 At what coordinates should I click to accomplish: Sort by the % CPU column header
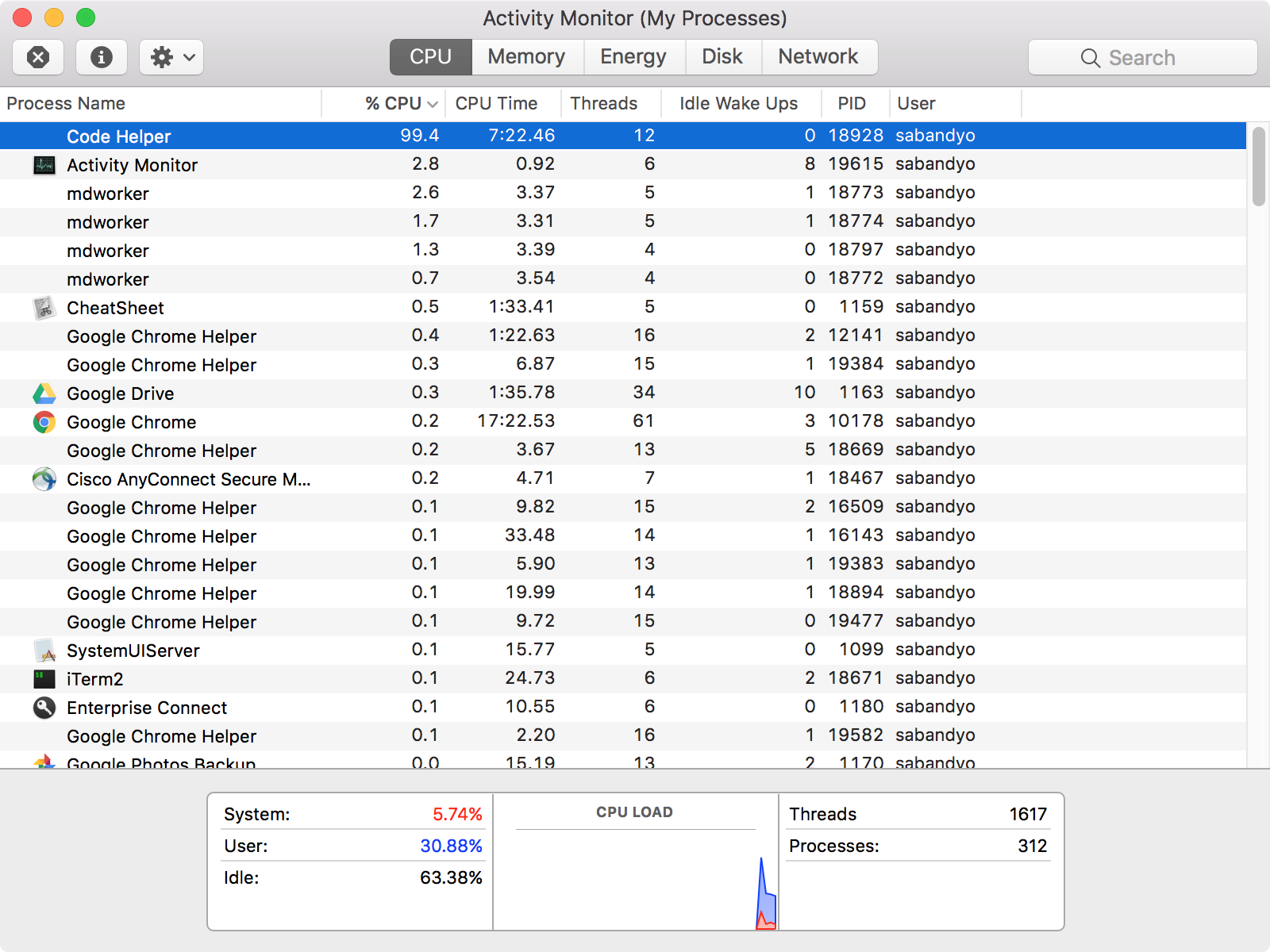tap(385, 104)
